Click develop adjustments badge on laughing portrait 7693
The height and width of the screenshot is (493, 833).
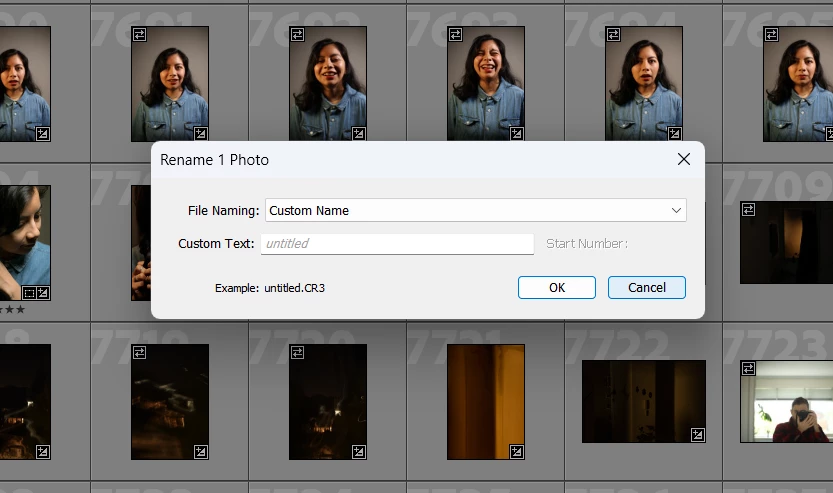[516, 133]
